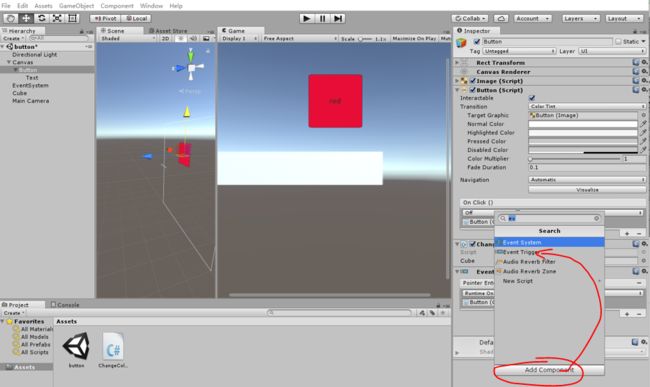Screen dimensions: 650x387
Task: Open scene effects image icon
Action: [x=206, y=38]
